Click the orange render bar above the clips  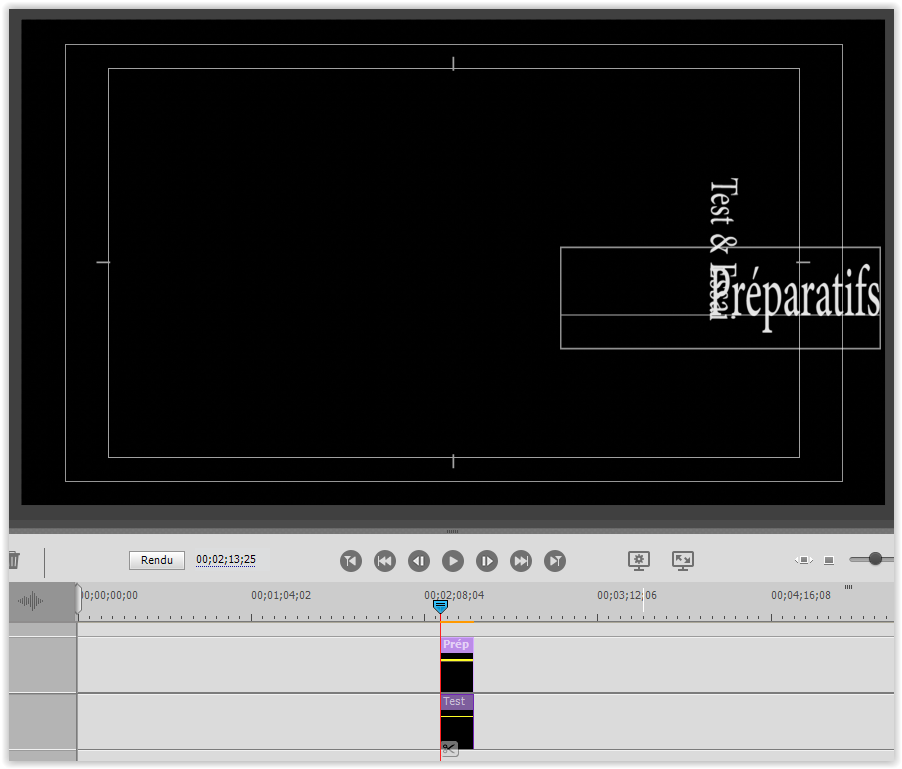click(x=457, y=622)
